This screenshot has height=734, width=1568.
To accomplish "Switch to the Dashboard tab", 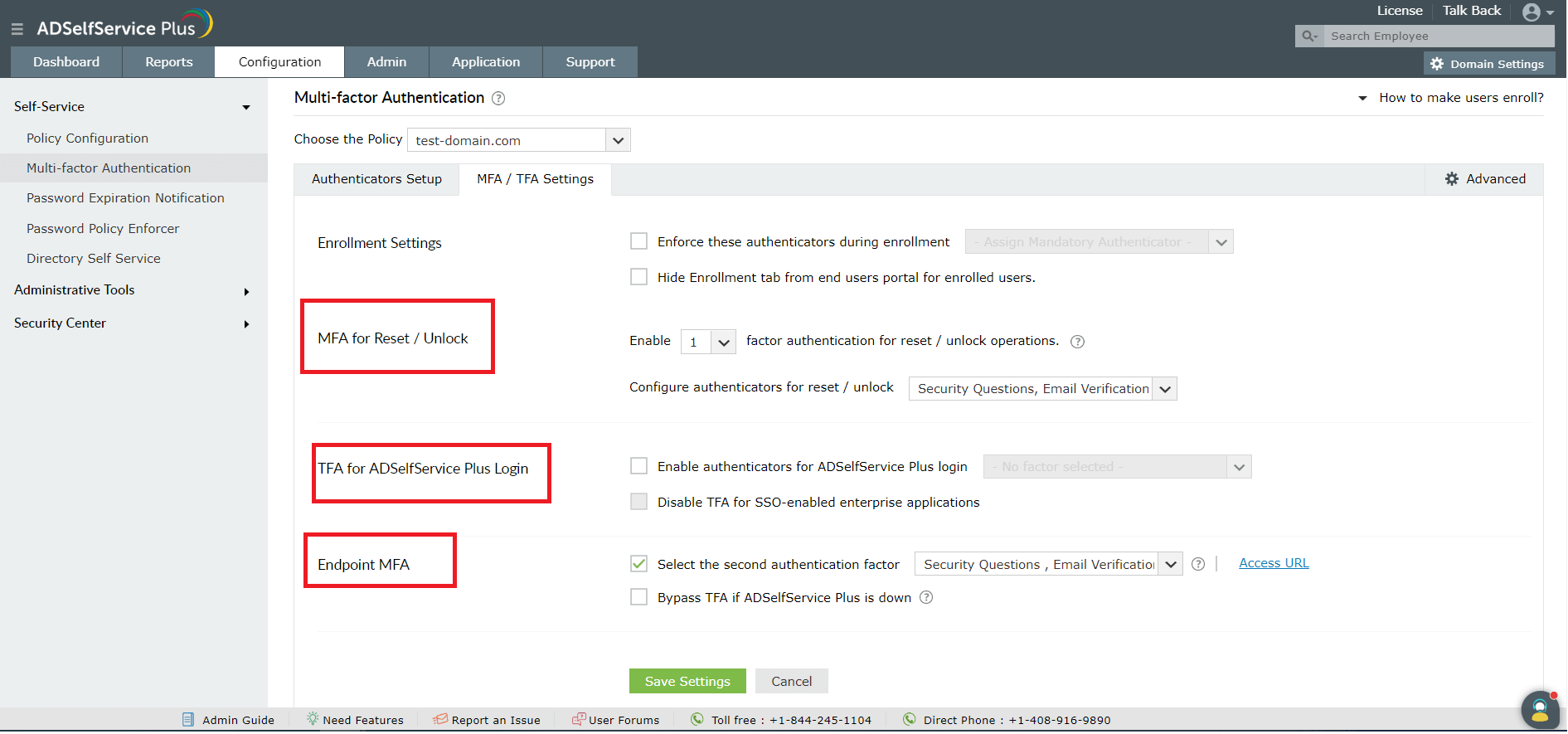I will (x=66, y=62).
